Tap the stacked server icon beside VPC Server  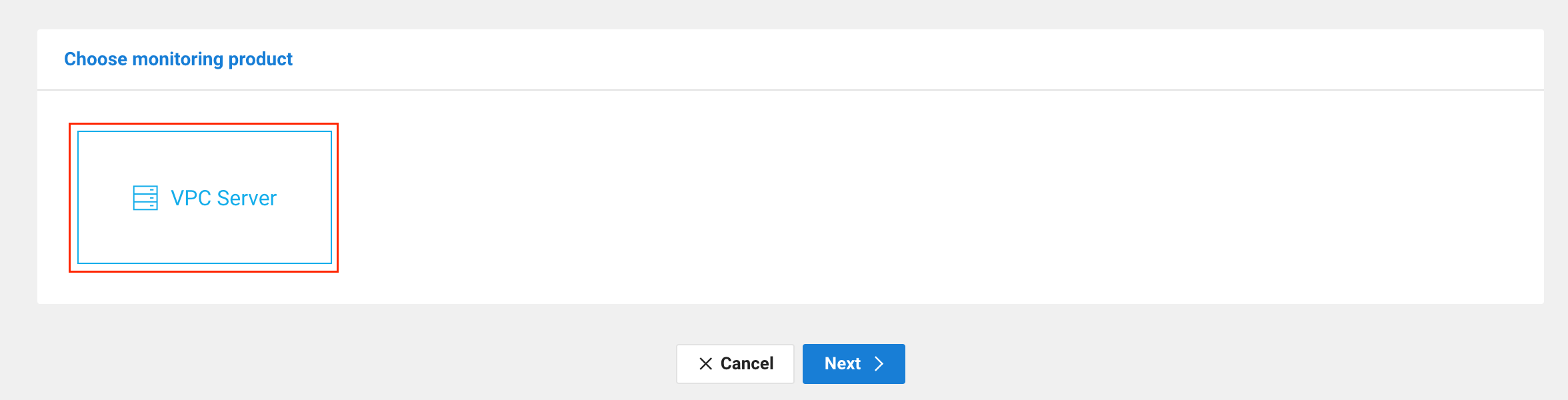coord(145,198)
